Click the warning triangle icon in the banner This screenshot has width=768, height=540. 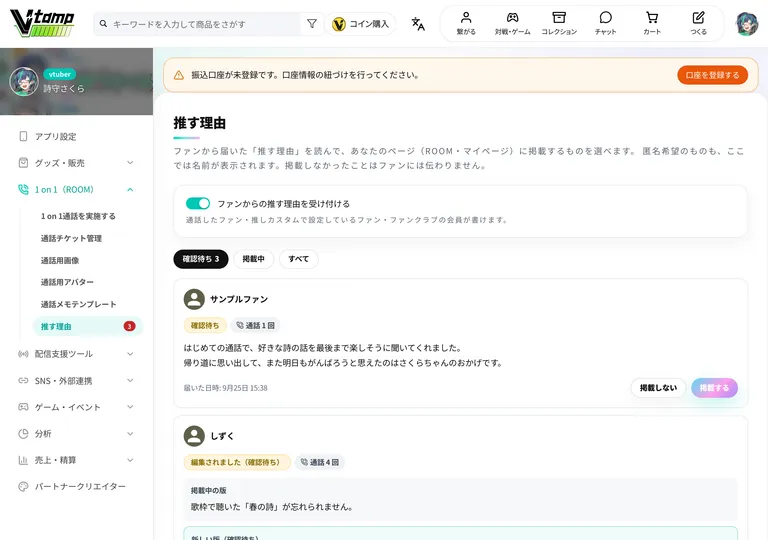pos(179,75)
